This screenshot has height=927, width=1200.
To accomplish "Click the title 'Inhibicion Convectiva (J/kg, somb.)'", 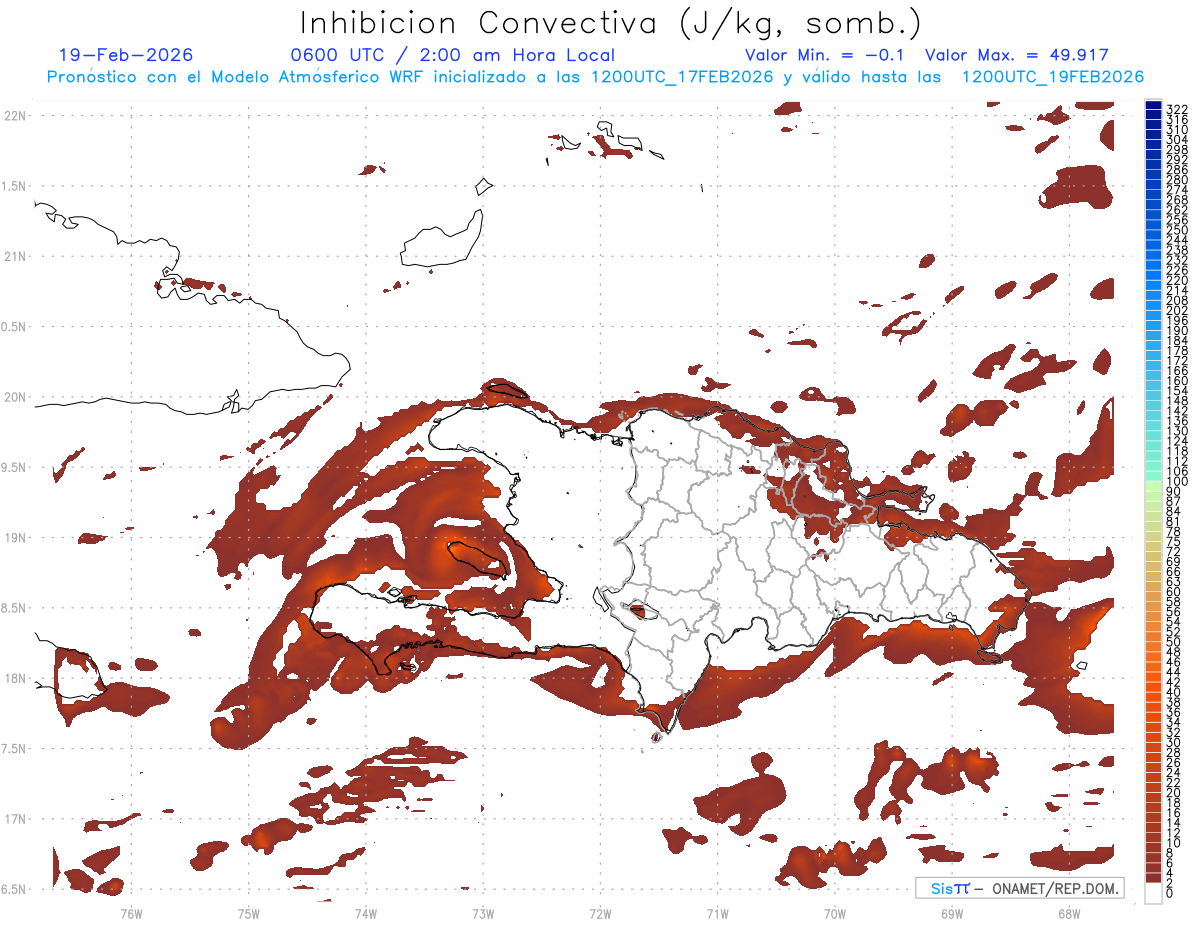I will pos(610,22).
